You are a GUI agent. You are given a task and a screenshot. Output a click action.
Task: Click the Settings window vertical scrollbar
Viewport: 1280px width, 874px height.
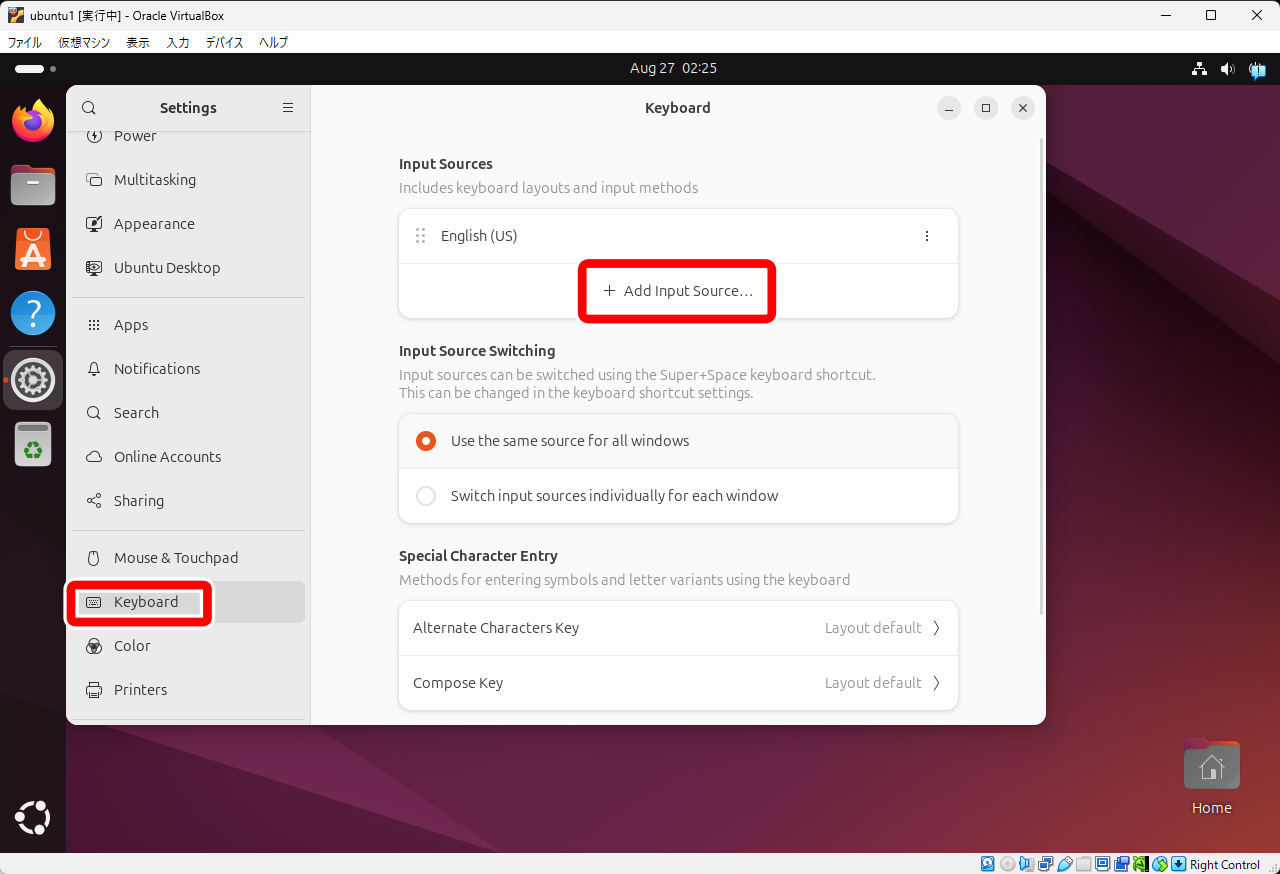pyautogui.click(x=1043, y=375)
